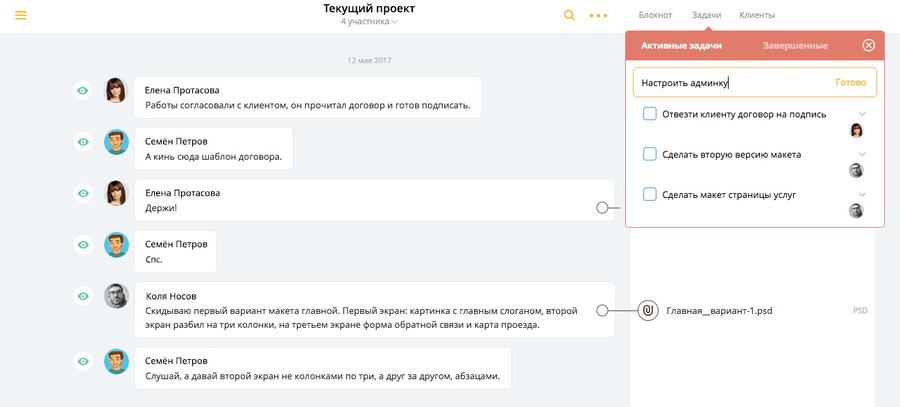
Task: Click the Готово button
Action: [x=850, y=82]
